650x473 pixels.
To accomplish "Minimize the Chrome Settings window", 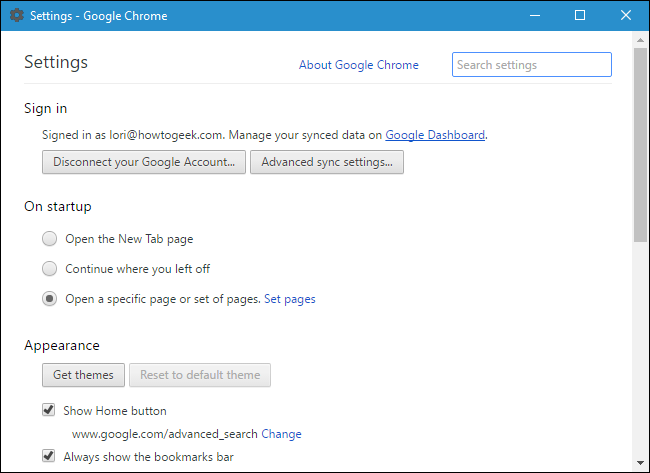I will pyautogui.click(x=533, y=16).
